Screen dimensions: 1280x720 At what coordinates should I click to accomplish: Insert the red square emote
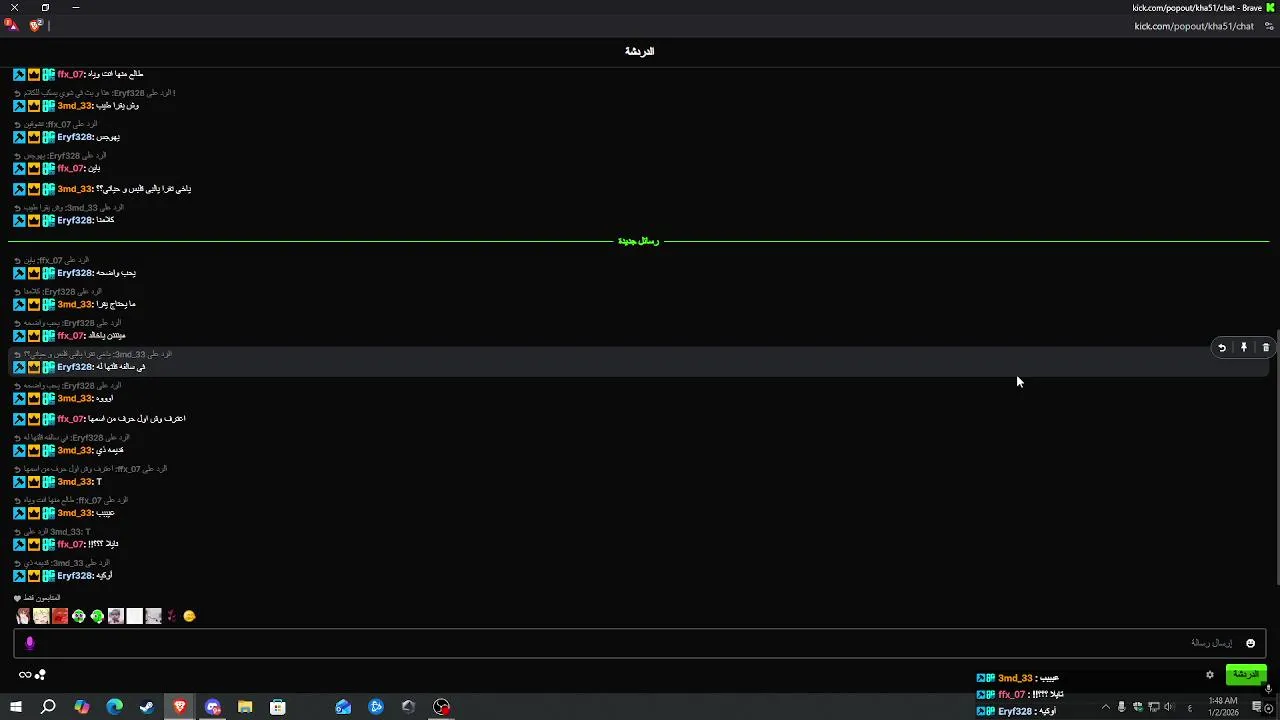click(x=60, y=616)
